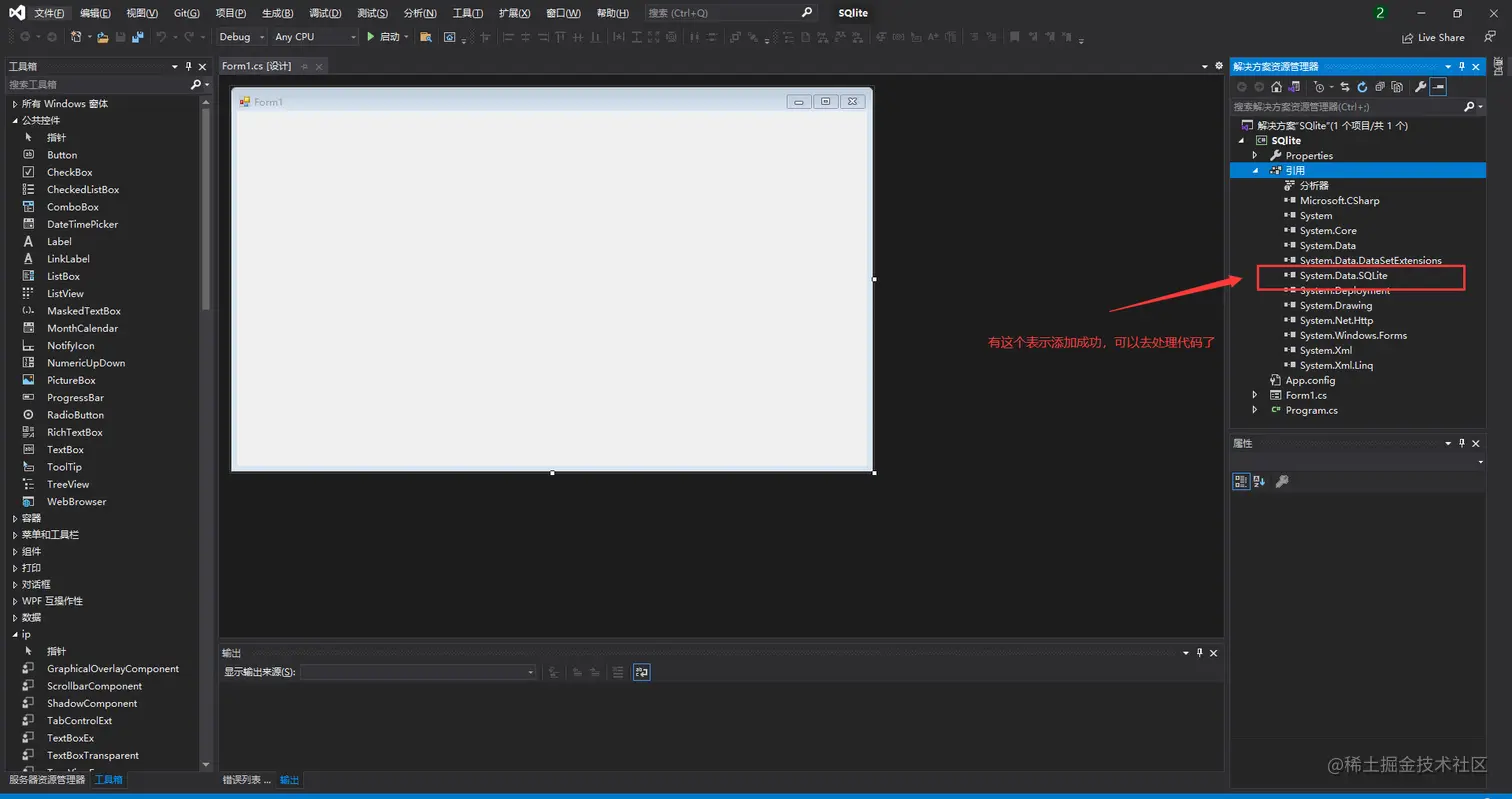This screenshot has height=799, width=1512.
Task: Toggle Show All Files in Solution Explorer
Action: coord(1397,87)
